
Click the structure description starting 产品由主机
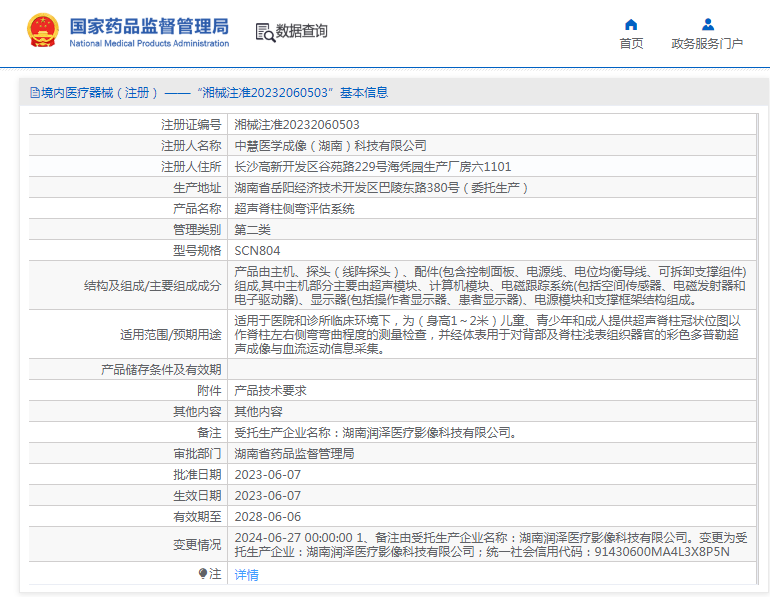click(x=491, y=285)
